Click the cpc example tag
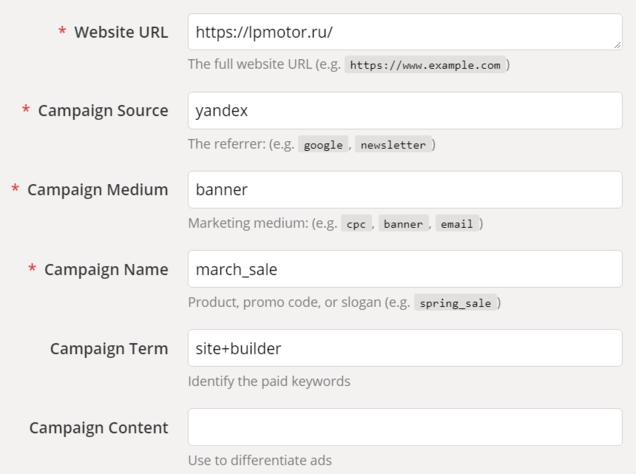 (x=356, y=224)
